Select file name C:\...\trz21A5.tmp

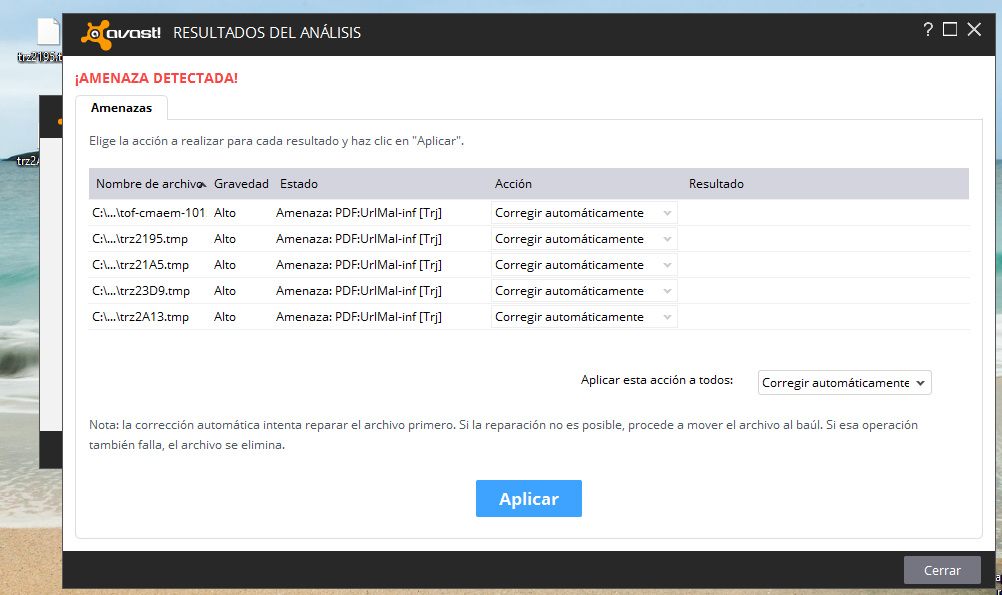(141, 265)
